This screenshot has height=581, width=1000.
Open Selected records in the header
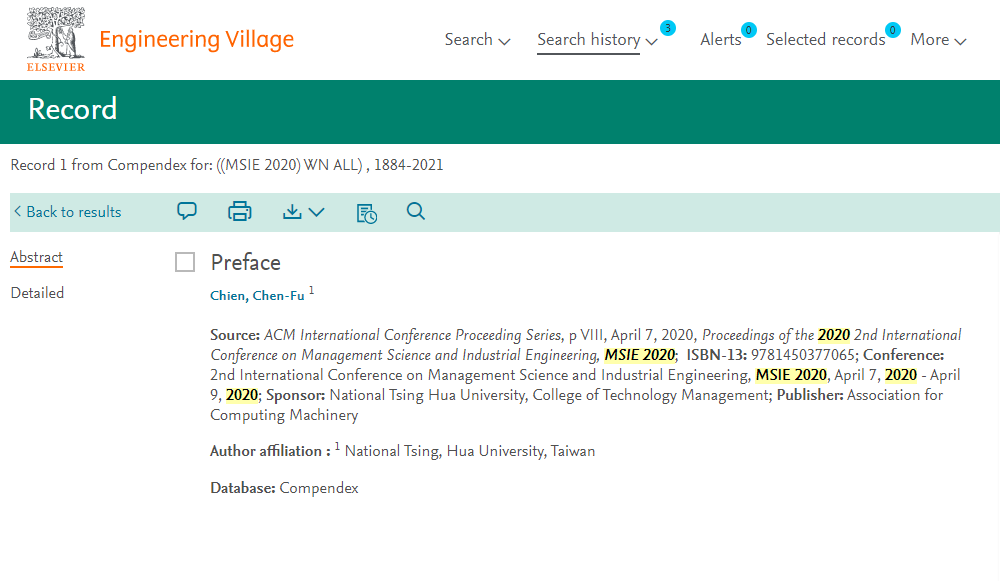point(825,40)
